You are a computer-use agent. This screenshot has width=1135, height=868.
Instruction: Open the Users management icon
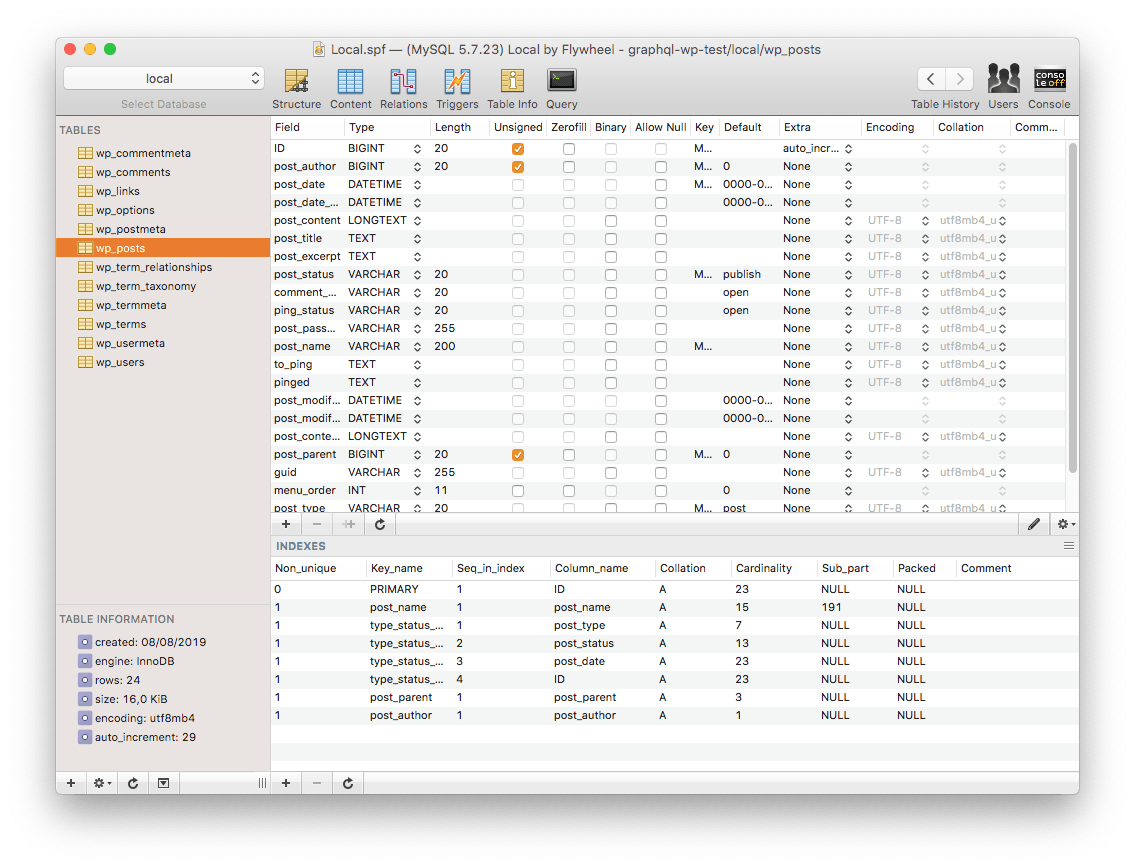(x=1003, y=86)
